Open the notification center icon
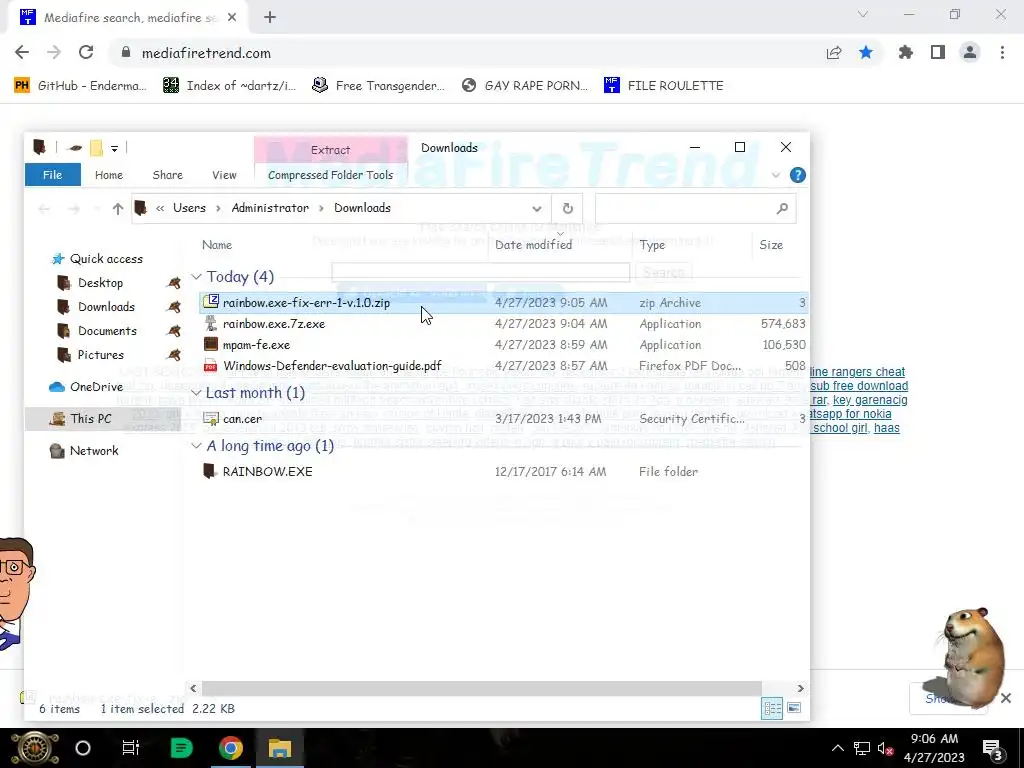Viewport: 1024px width, 768px height. 992,748
